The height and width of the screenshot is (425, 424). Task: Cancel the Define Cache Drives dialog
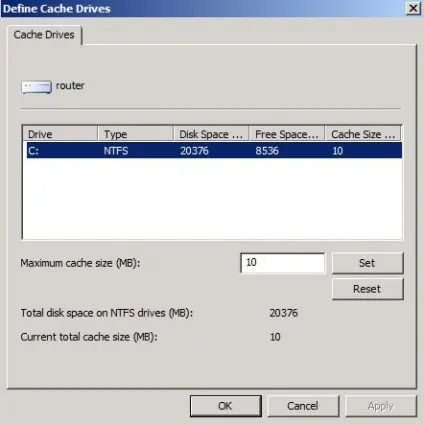303,406
